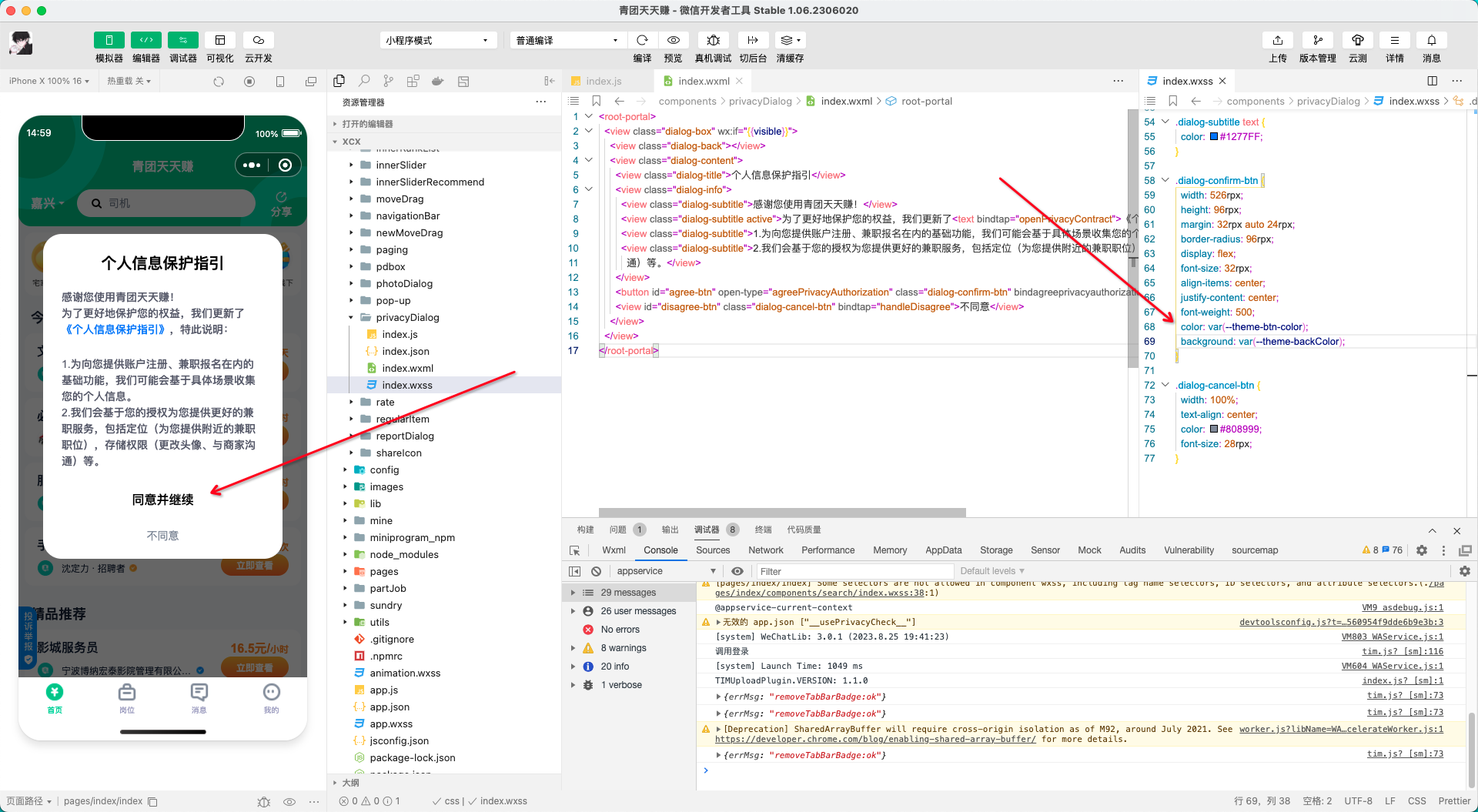Switch to the terminal panel tab
The width and height of the screenshot is (1478, 812).
click(x=763, y=530)
